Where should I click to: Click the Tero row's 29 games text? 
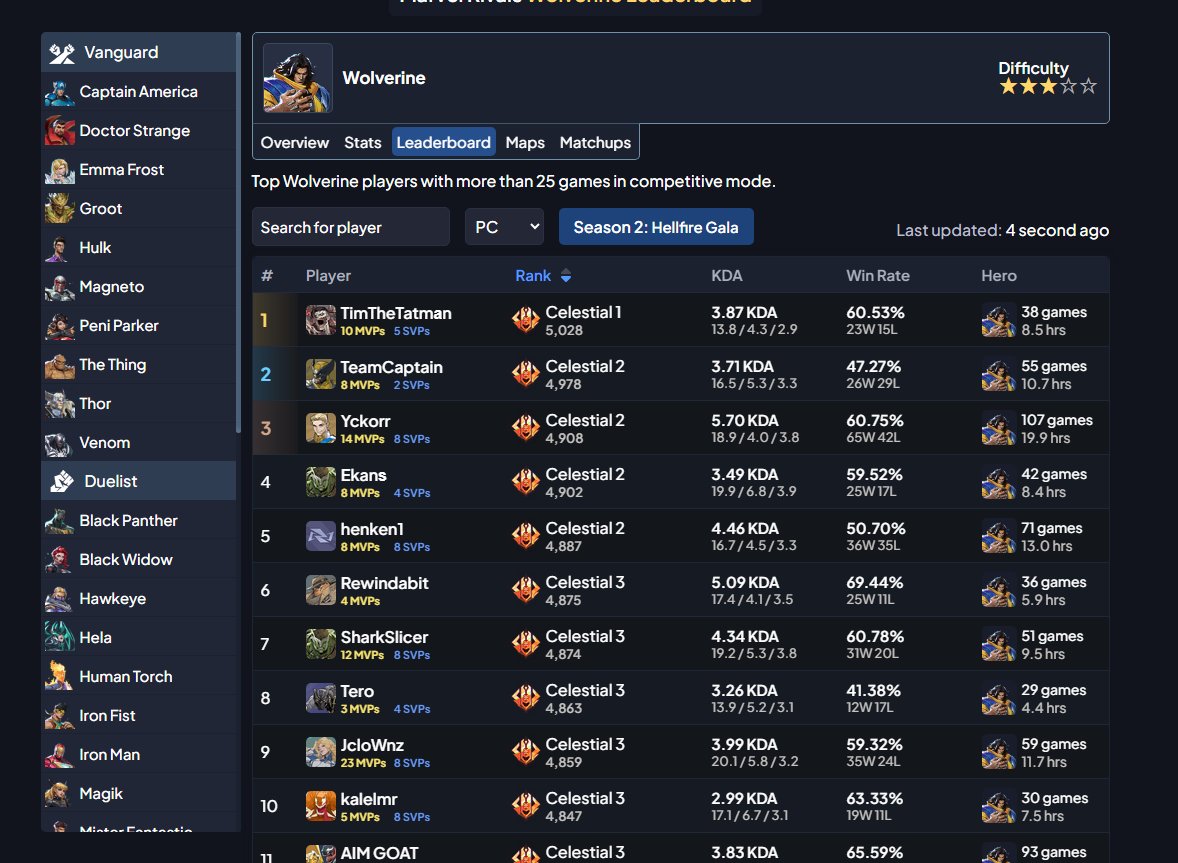tap(1053, 690)
